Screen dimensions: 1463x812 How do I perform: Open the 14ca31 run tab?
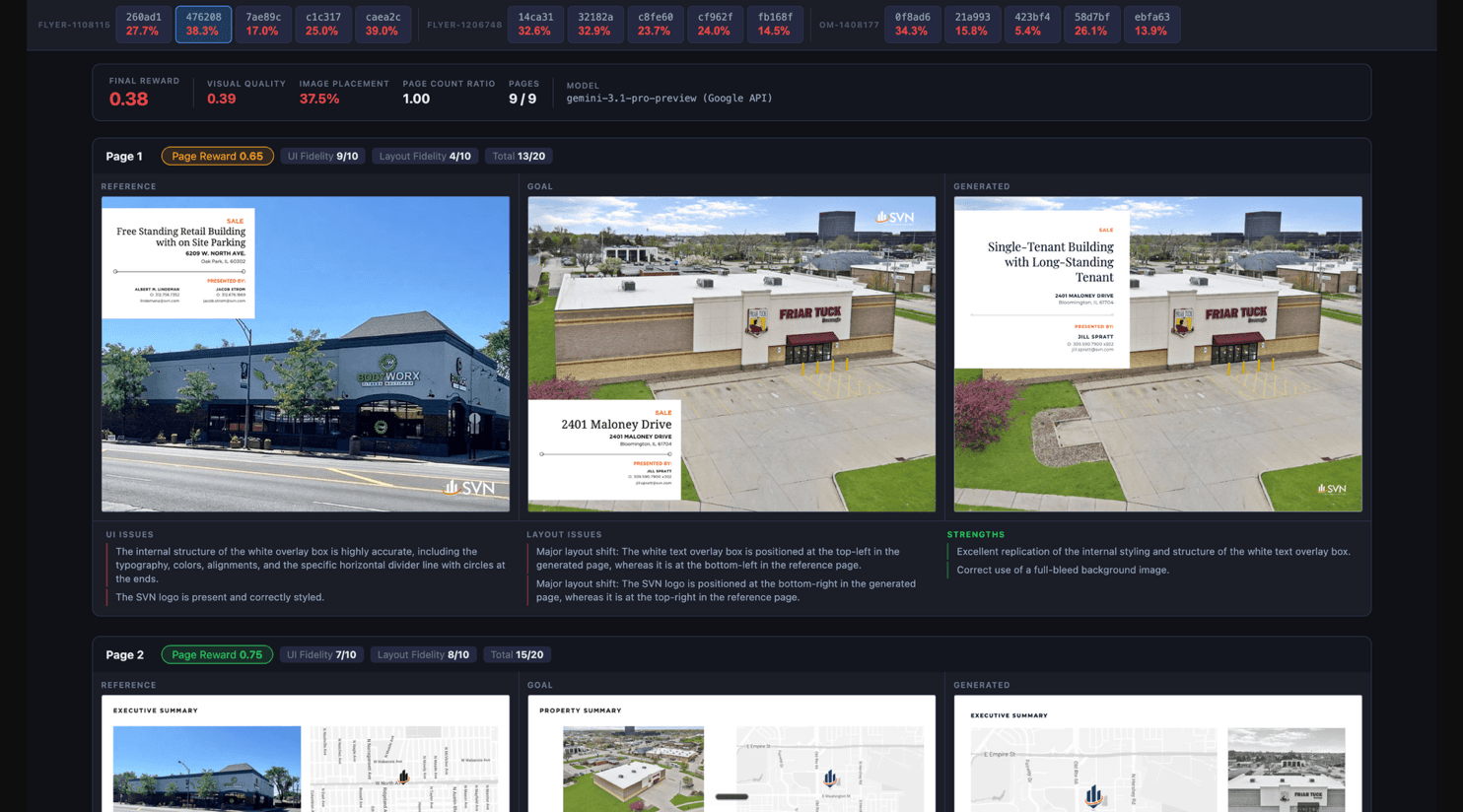(x=535, y=24)
